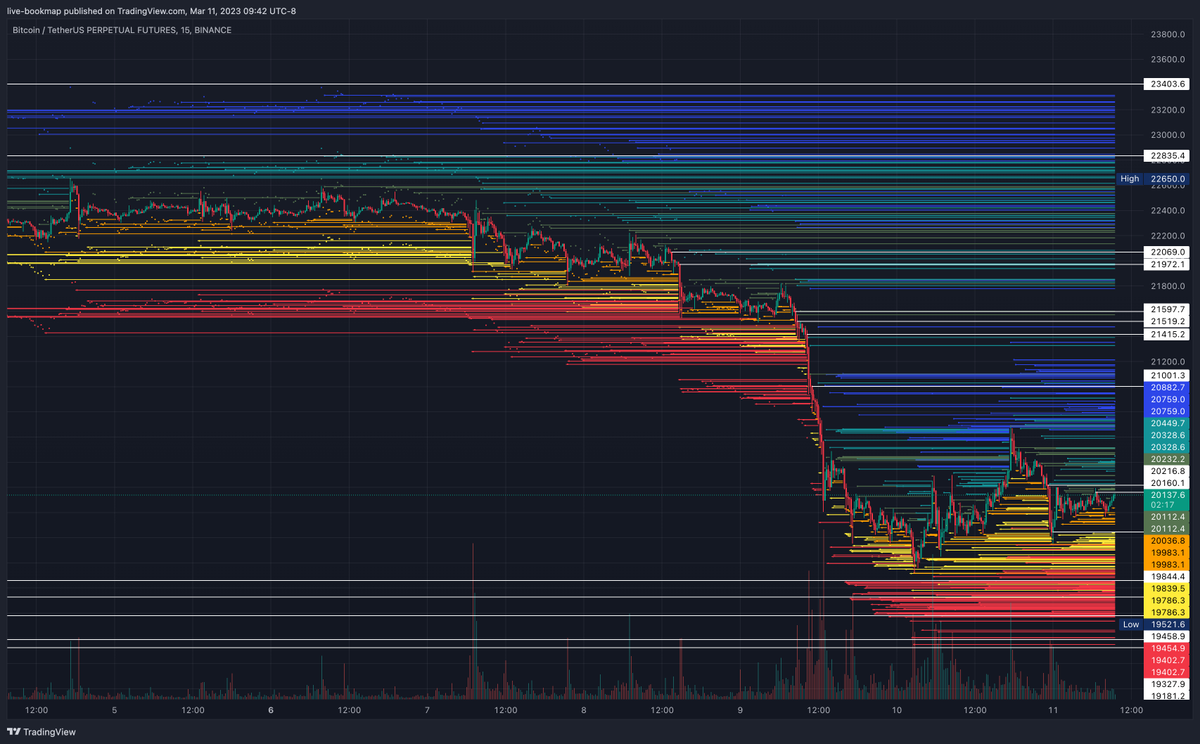
Task: Click the 21800.0 price axis tick
Action: click(1167, 286)
